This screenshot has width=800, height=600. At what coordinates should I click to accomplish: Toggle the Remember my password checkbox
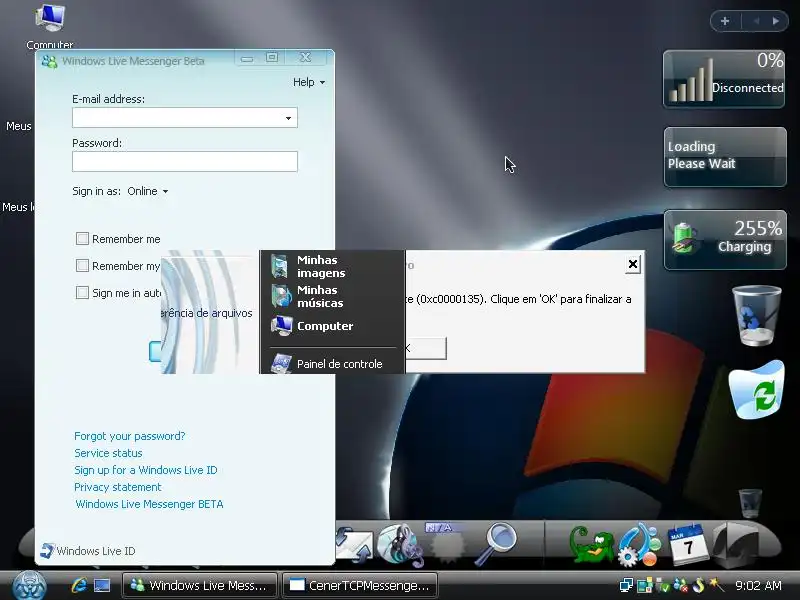point(82,265)
